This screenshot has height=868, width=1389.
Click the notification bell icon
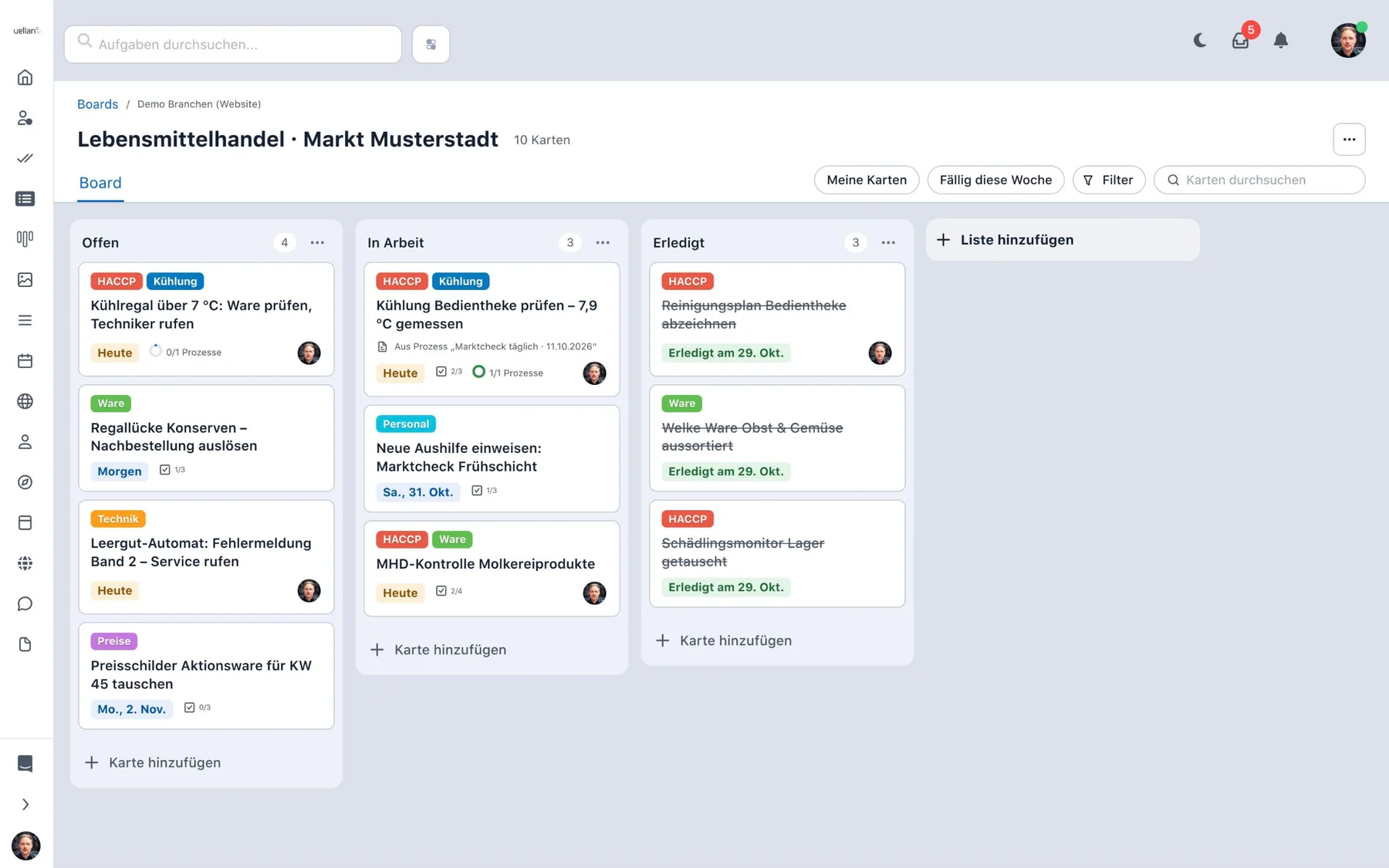[1281, 40]
